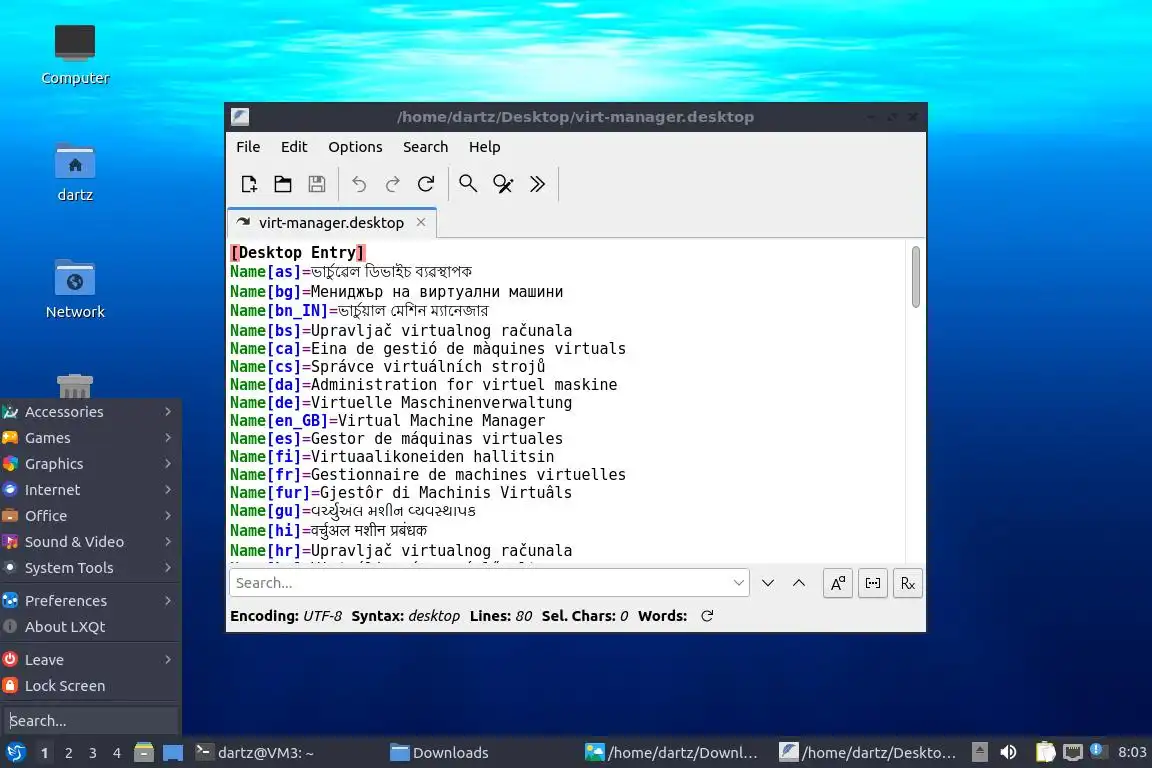Switch to workspace 1

pos(44,753)
